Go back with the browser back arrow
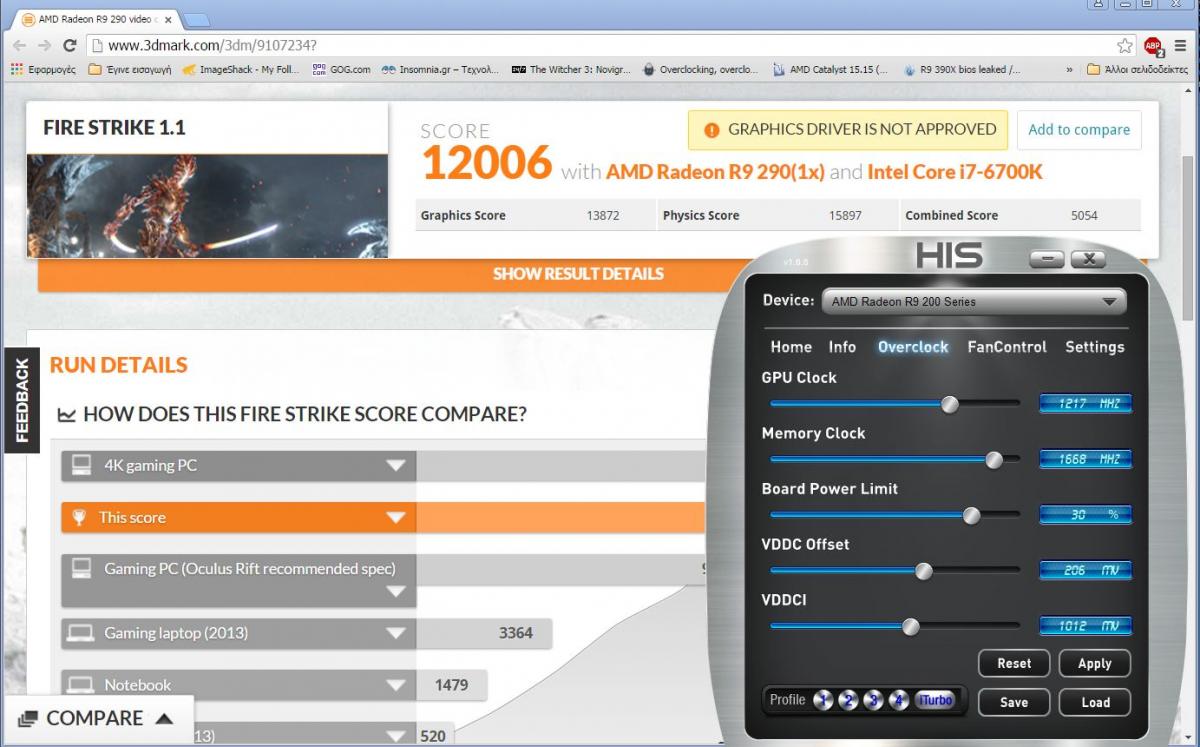 coord(19,46)
